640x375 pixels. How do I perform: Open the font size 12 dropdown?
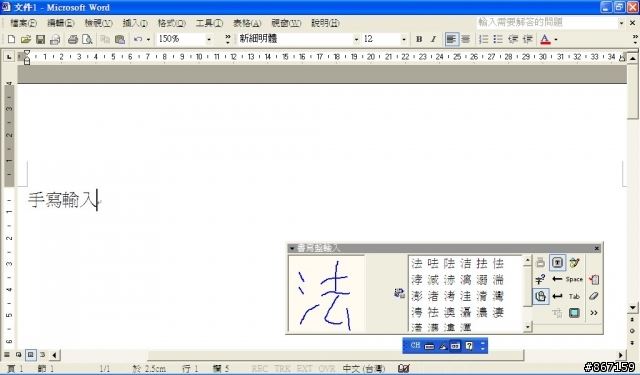click(x=404, y=39)
